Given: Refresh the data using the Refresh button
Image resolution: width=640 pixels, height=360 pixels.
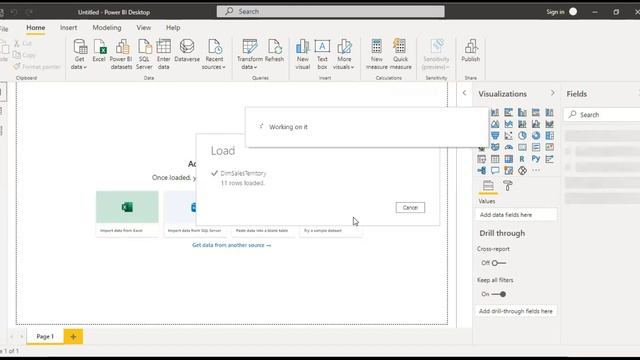Looking at the screenshot, I should pyautogui.click(x=274, y=51).
